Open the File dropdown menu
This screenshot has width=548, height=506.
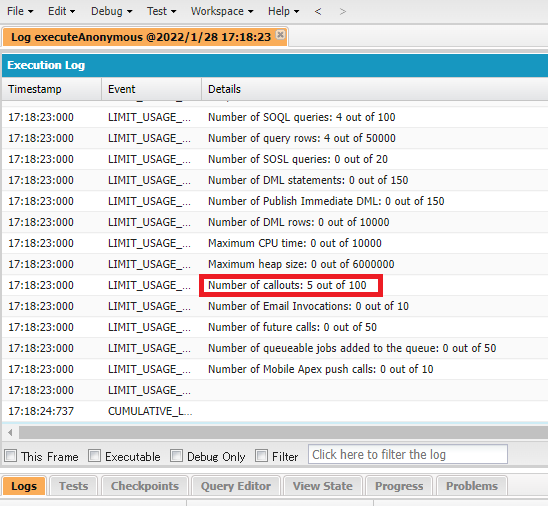20,11
